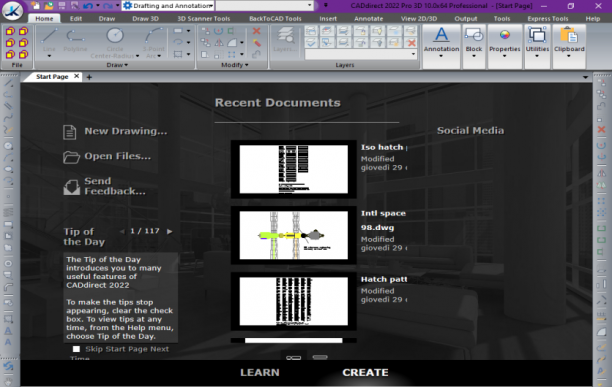Expand the Redo history dropdown arrow

pos(117,6)
